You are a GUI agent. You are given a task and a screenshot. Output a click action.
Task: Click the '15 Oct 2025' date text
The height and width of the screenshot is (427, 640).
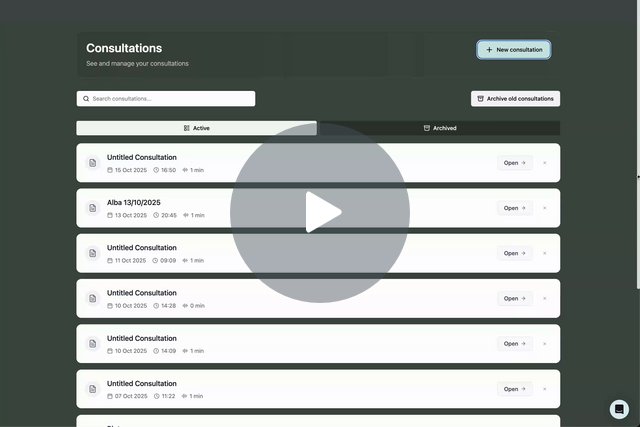coord(131,170)
